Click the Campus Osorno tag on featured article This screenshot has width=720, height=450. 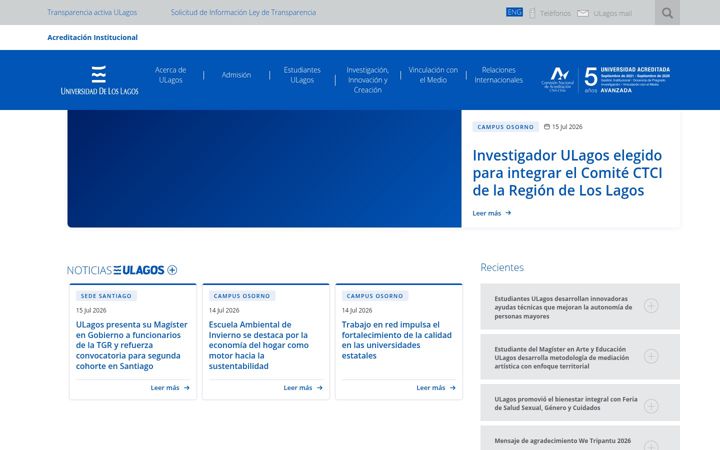pos(506,127)
